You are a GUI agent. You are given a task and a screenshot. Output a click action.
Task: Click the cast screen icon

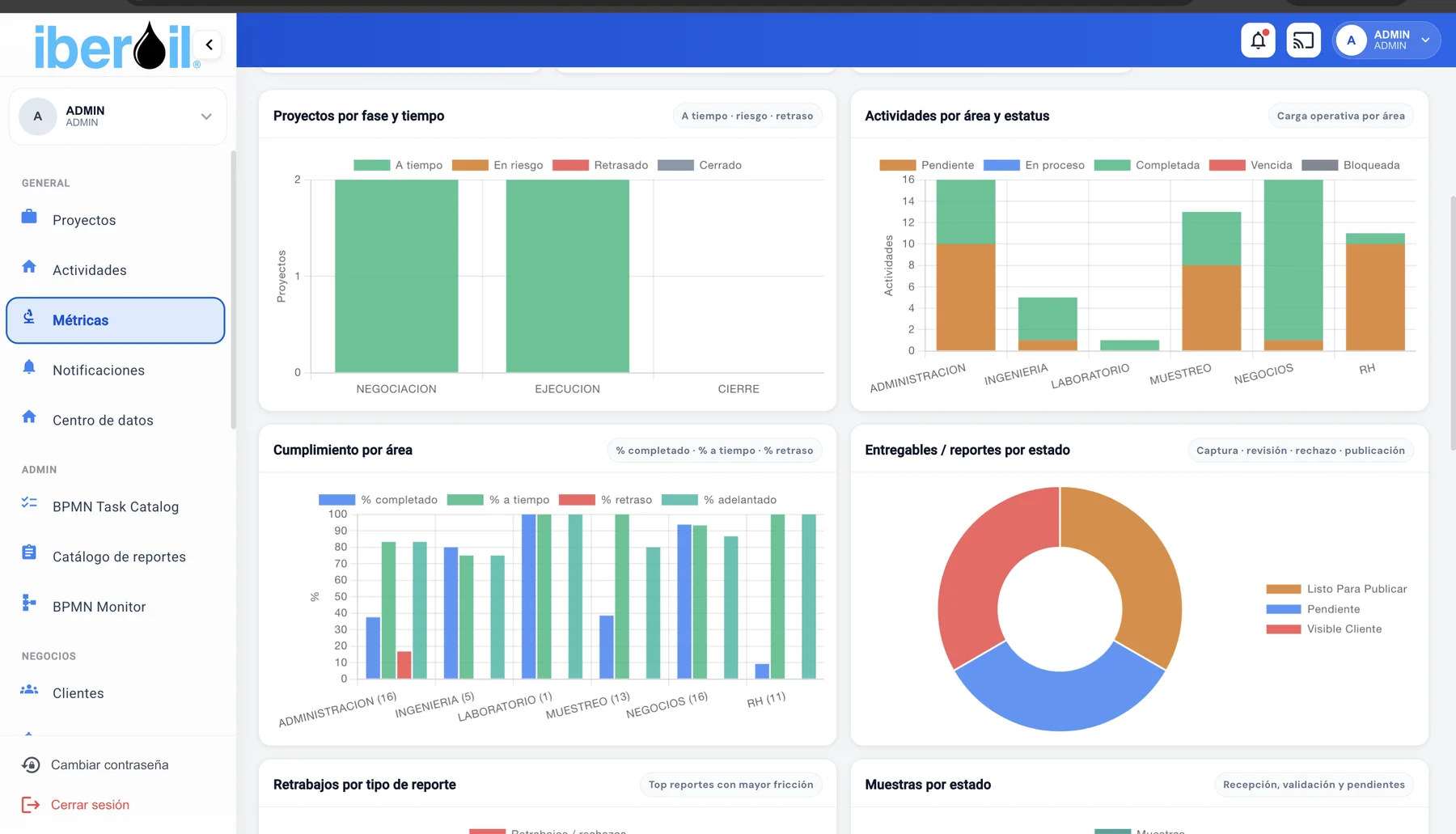pyautogui.click(x=1303, y=40)
